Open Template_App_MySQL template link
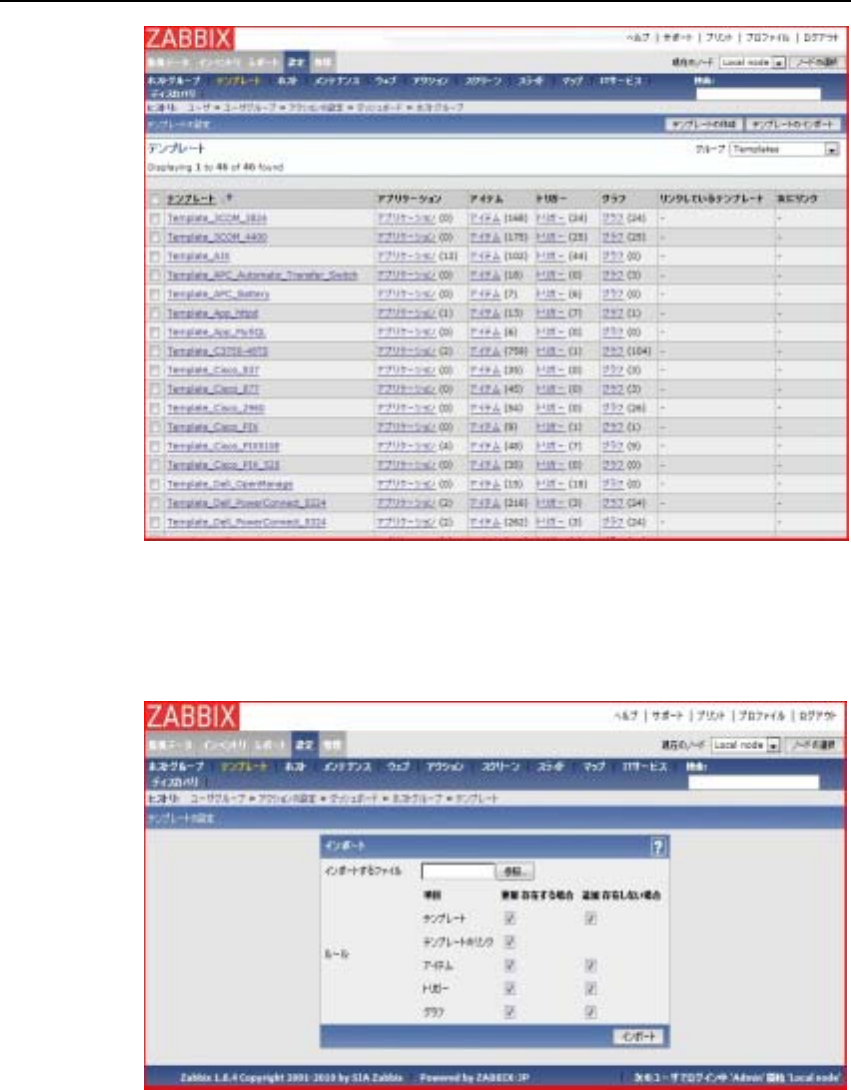The width and height of the screenshot is (851, 1090). (216, 332)
